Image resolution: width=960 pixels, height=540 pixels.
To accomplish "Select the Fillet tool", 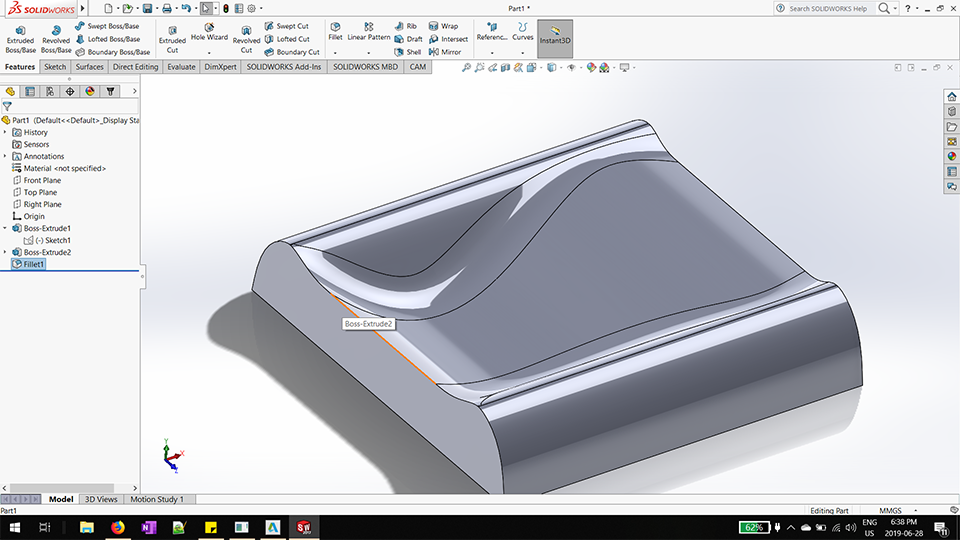I will 335,32.
